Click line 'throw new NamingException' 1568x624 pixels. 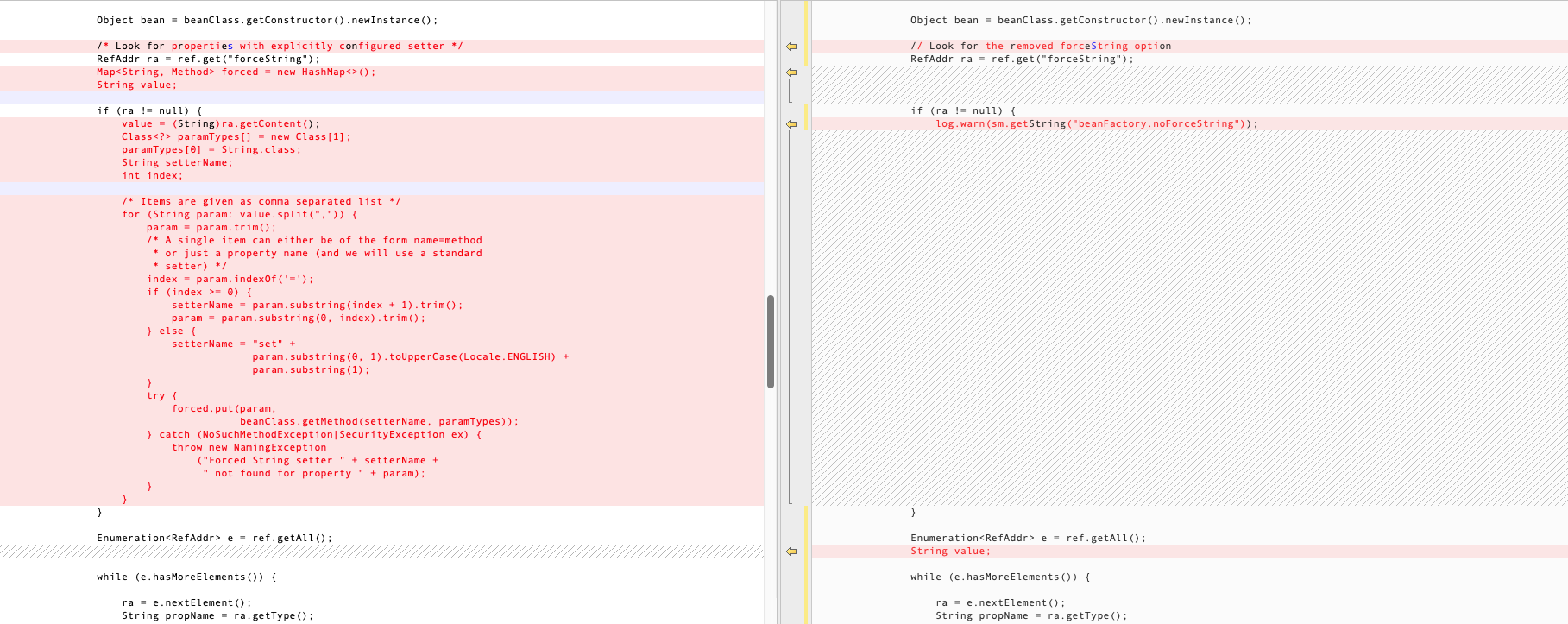tap(249, 448)
